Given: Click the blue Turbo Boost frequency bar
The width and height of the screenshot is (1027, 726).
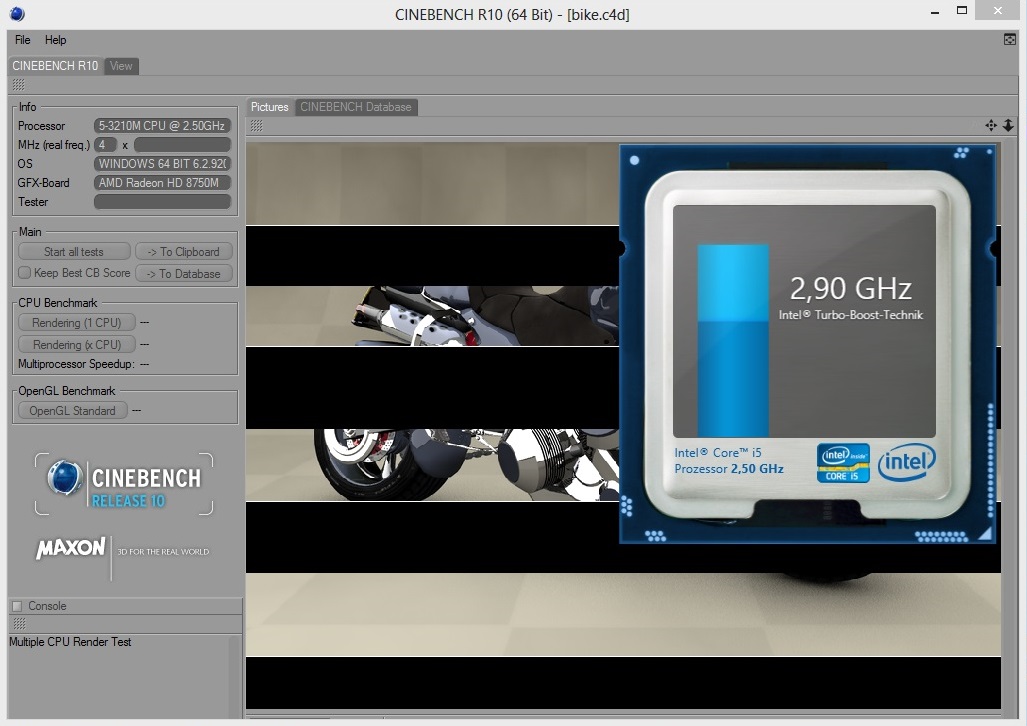Looking at the screenshot, I should 733,340.
